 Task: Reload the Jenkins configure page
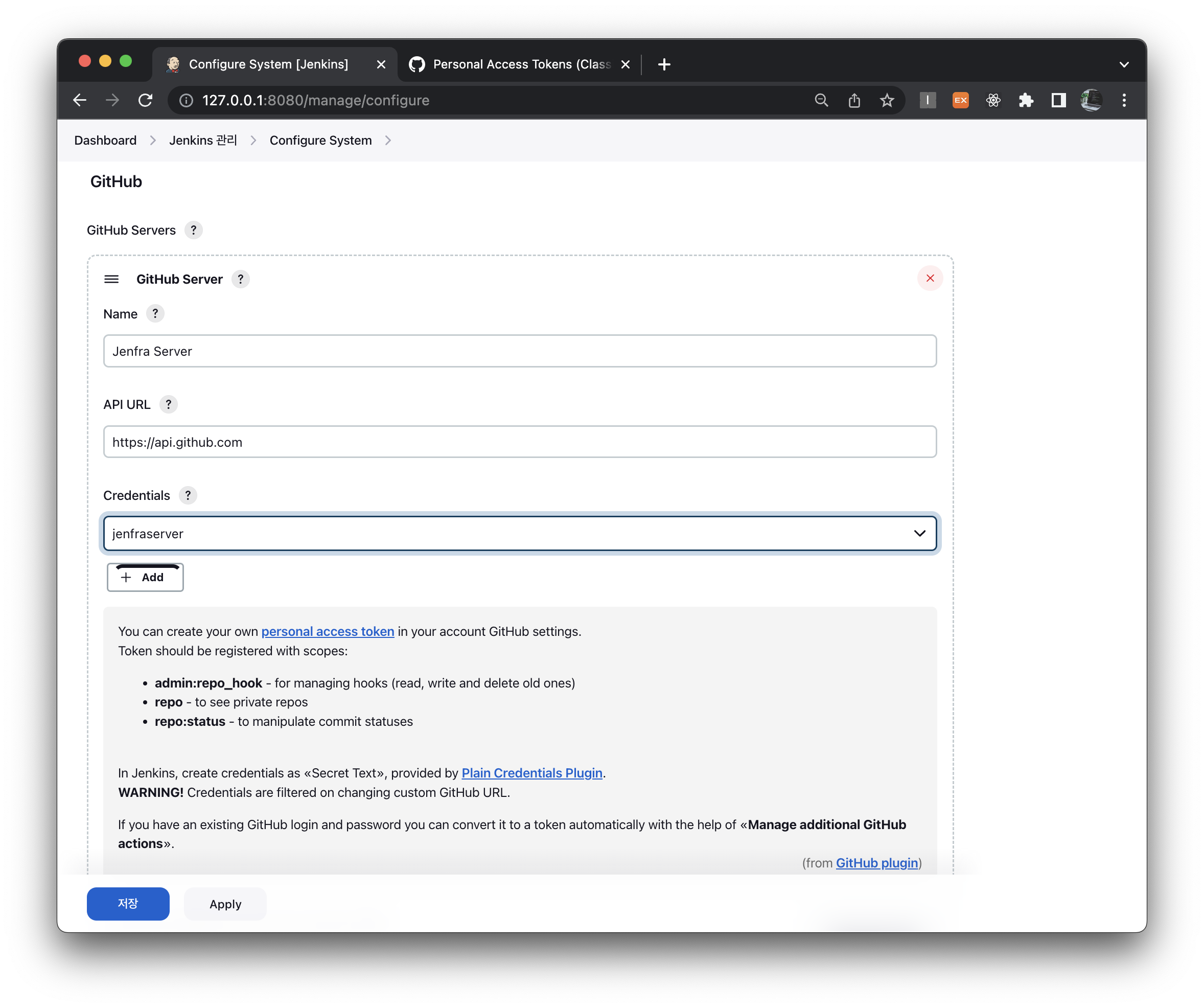pos(146,100)
